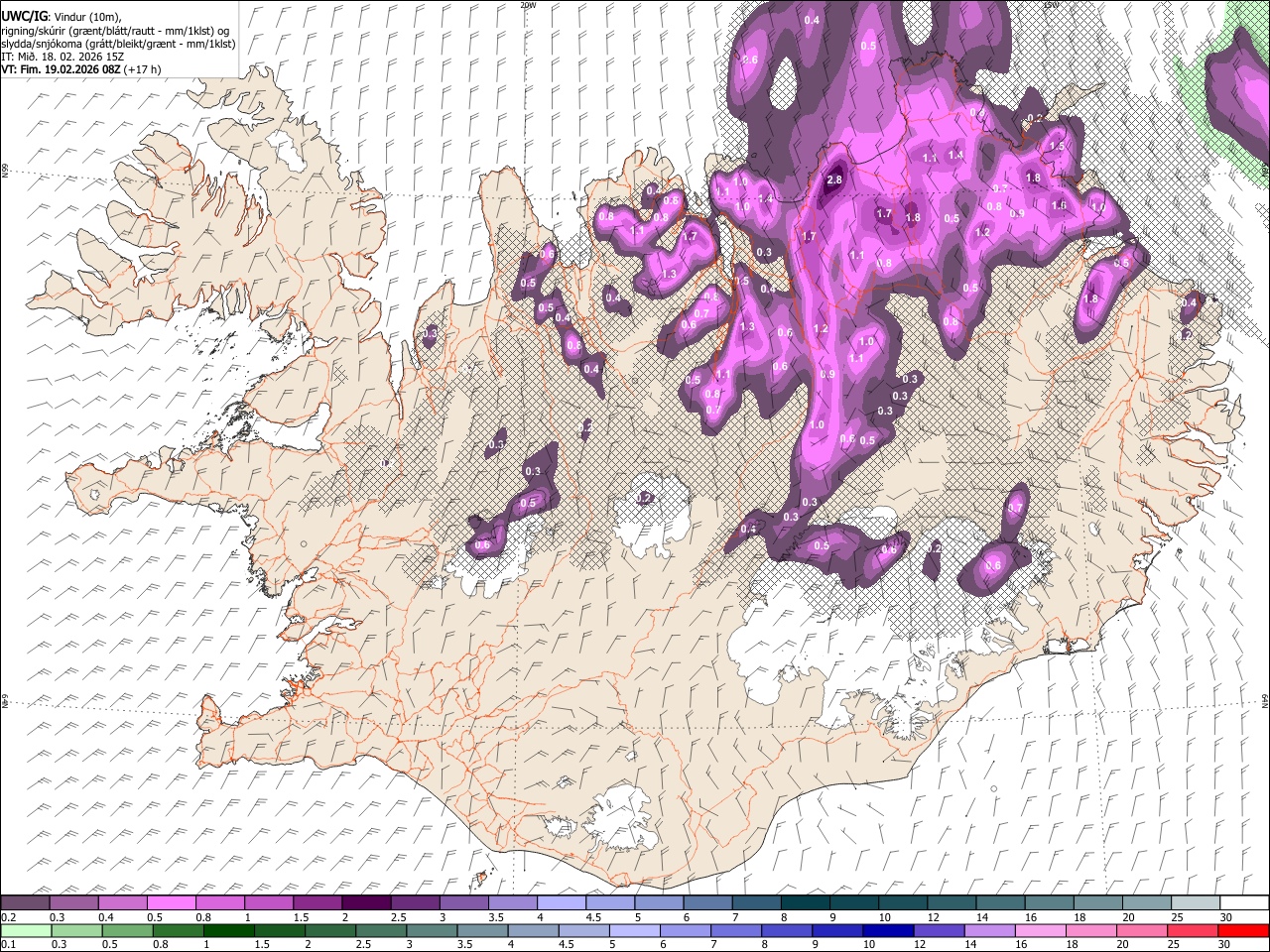Click the pure red 30+ swatch in lower legend row
This screenshot has height=952, width=1270.
coord(1243,931)
